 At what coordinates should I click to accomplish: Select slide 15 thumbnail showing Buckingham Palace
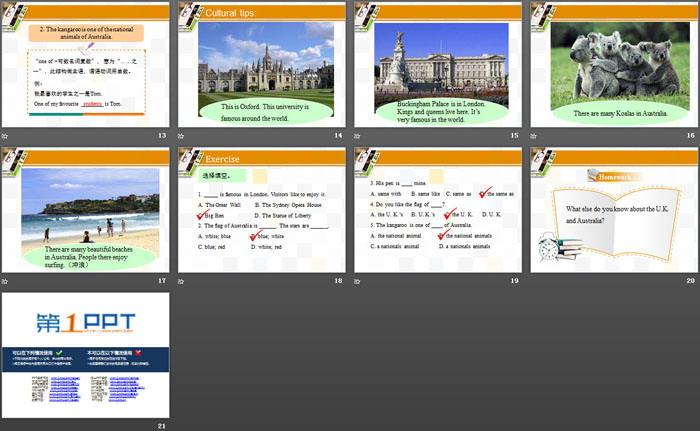[x=438, y=65]
